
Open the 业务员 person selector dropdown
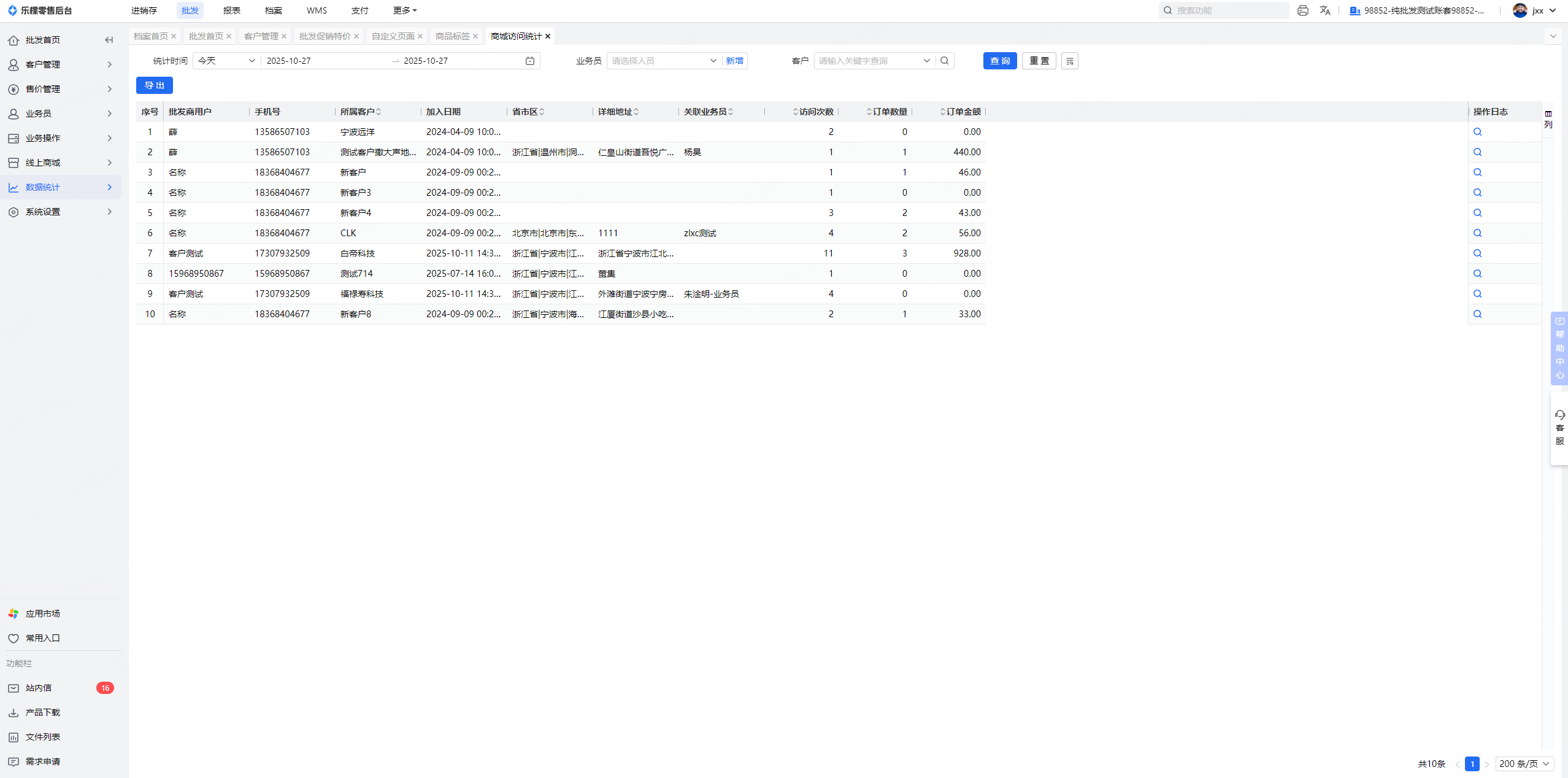pyautogui.click(x=663, y=61)
